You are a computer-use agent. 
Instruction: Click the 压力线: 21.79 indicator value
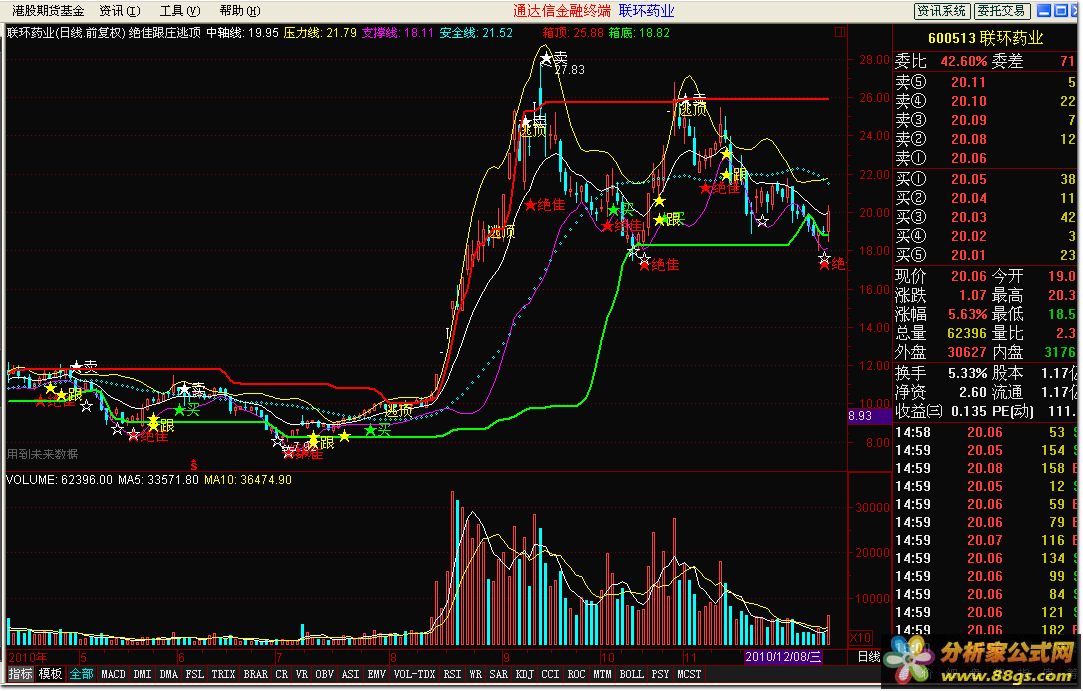(x=320, y=32)
